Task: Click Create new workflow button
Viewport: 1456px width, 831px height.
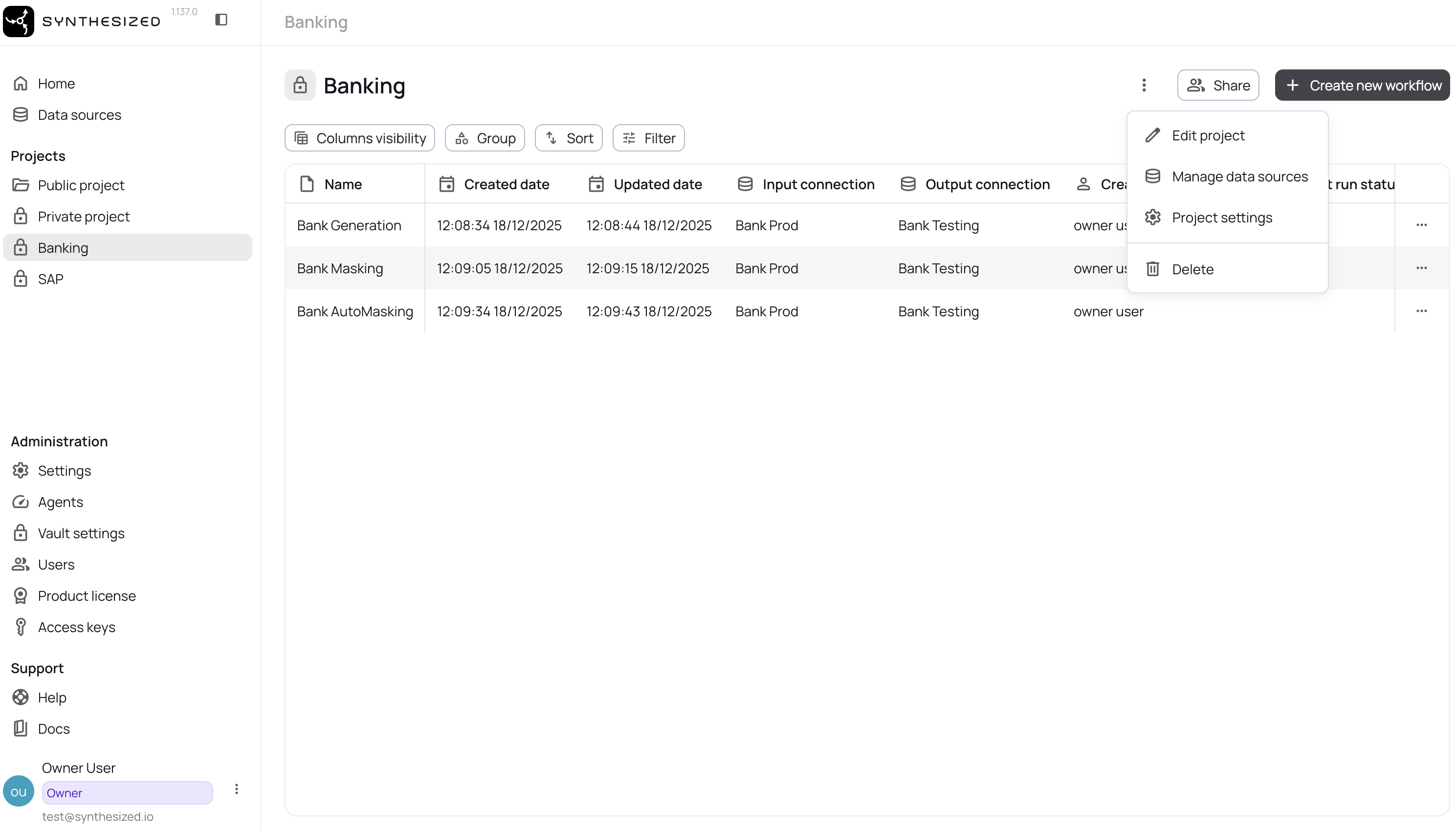Action: tap(1362, 86)
